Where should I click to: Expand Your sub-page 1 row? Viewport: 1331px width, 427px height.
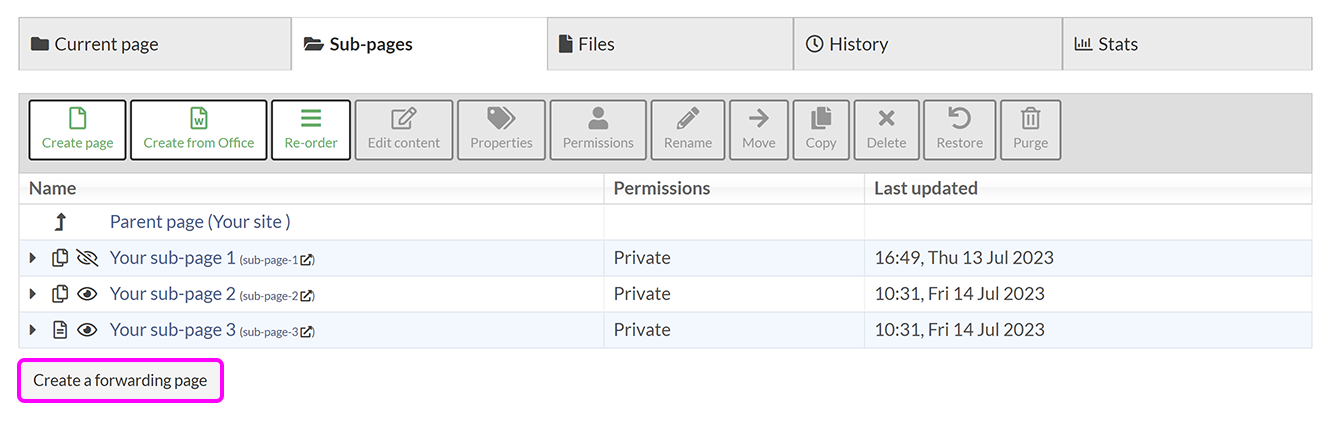[x=33, y=258]
